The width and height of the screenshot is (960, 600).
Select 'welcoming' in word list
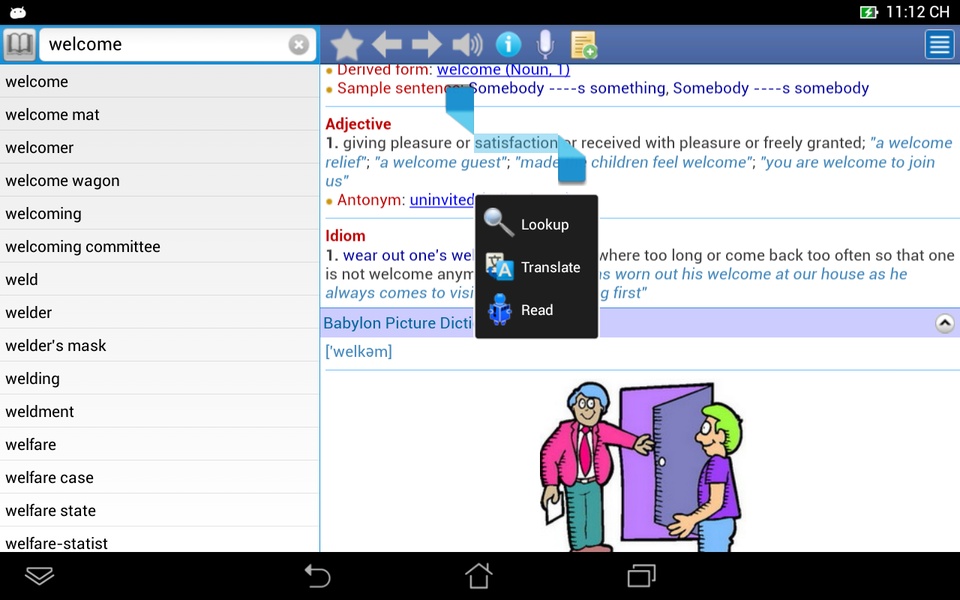(159, 214)
